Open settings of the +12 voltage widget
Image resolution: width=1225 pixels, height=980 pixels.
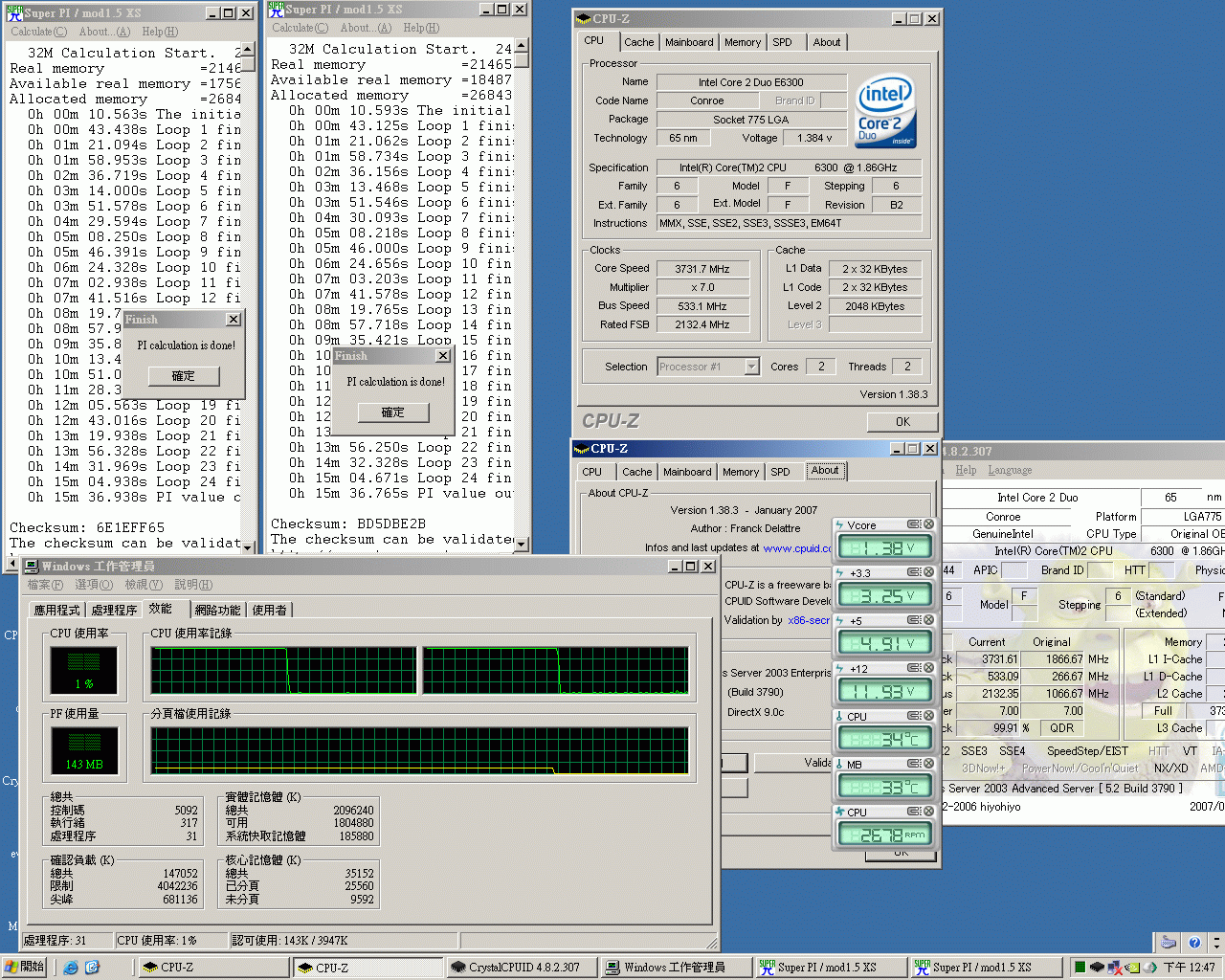pos(914,668)
